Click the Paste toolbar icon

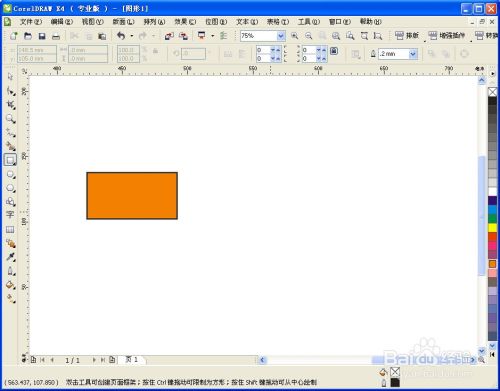point(102,36)
